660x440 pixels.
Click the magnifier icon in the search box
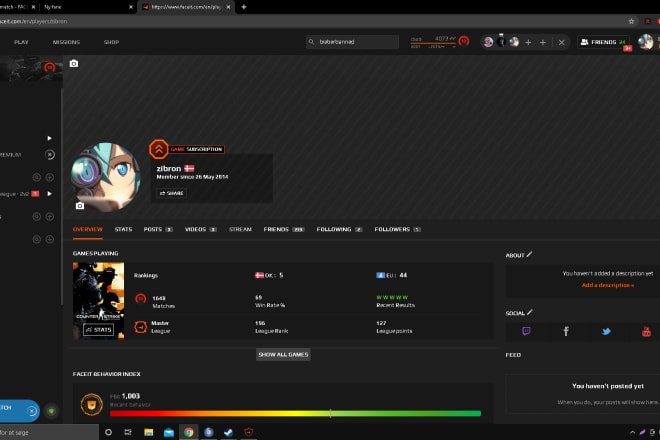(x=311, y=42)
